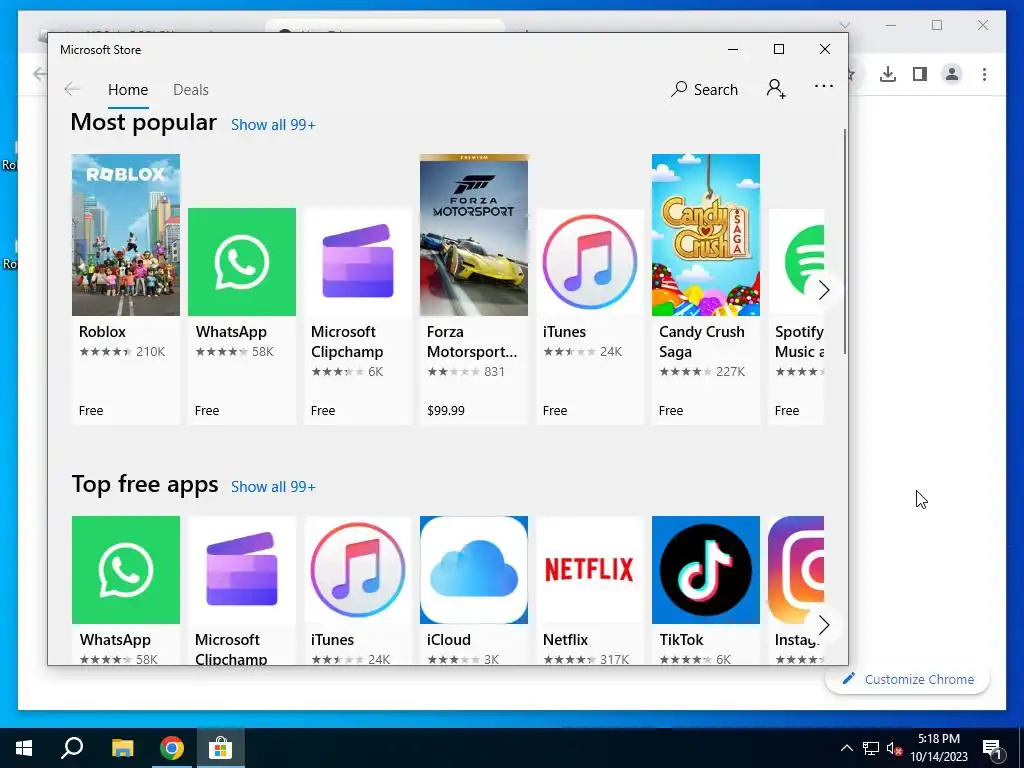1024x768 pixels.
Task: Click Customize Chrome button in Chrome window
Action: click(x=908, y=679)
